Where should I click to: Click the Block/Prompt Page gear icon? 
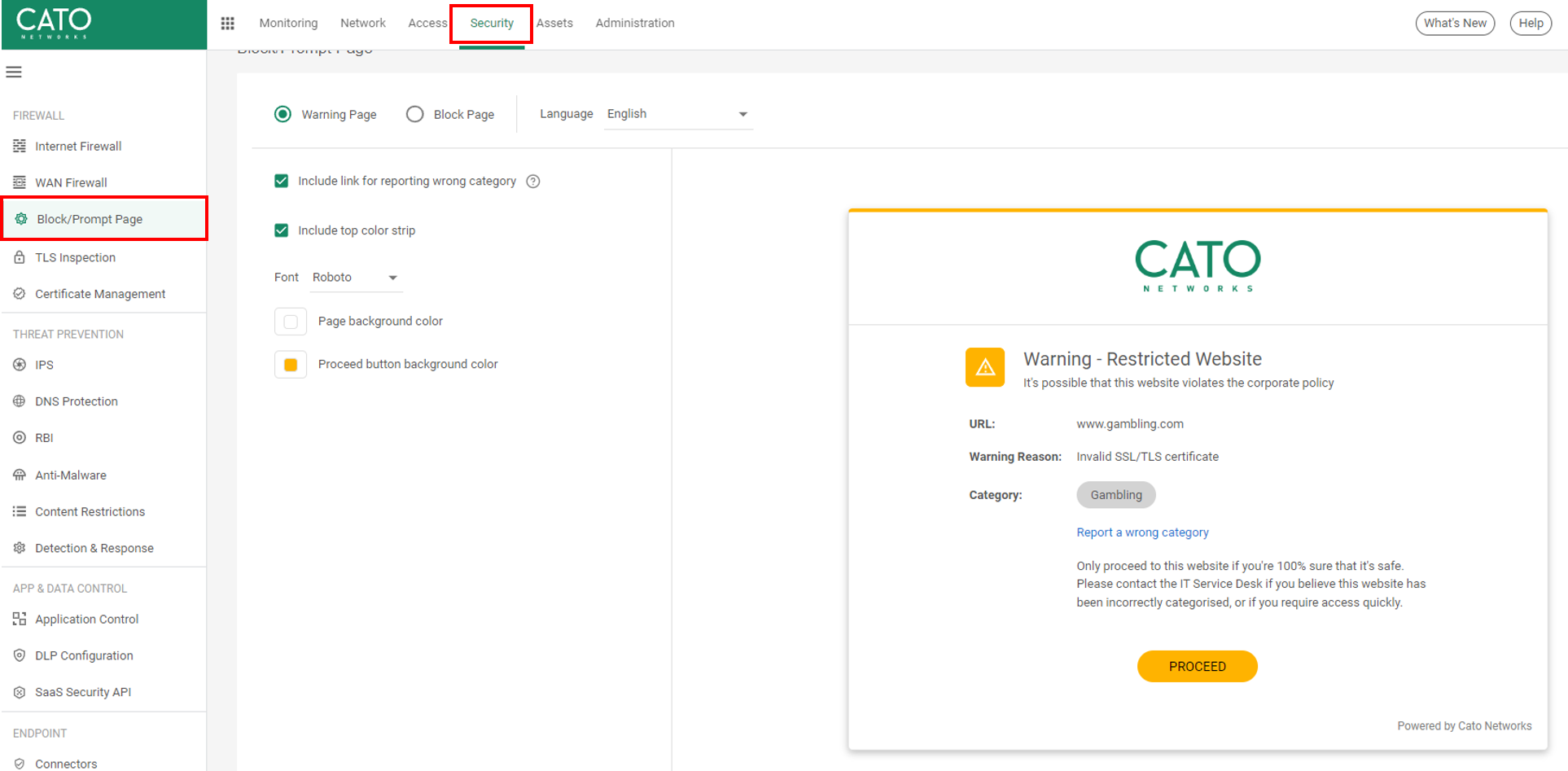[x=21, y=219]
